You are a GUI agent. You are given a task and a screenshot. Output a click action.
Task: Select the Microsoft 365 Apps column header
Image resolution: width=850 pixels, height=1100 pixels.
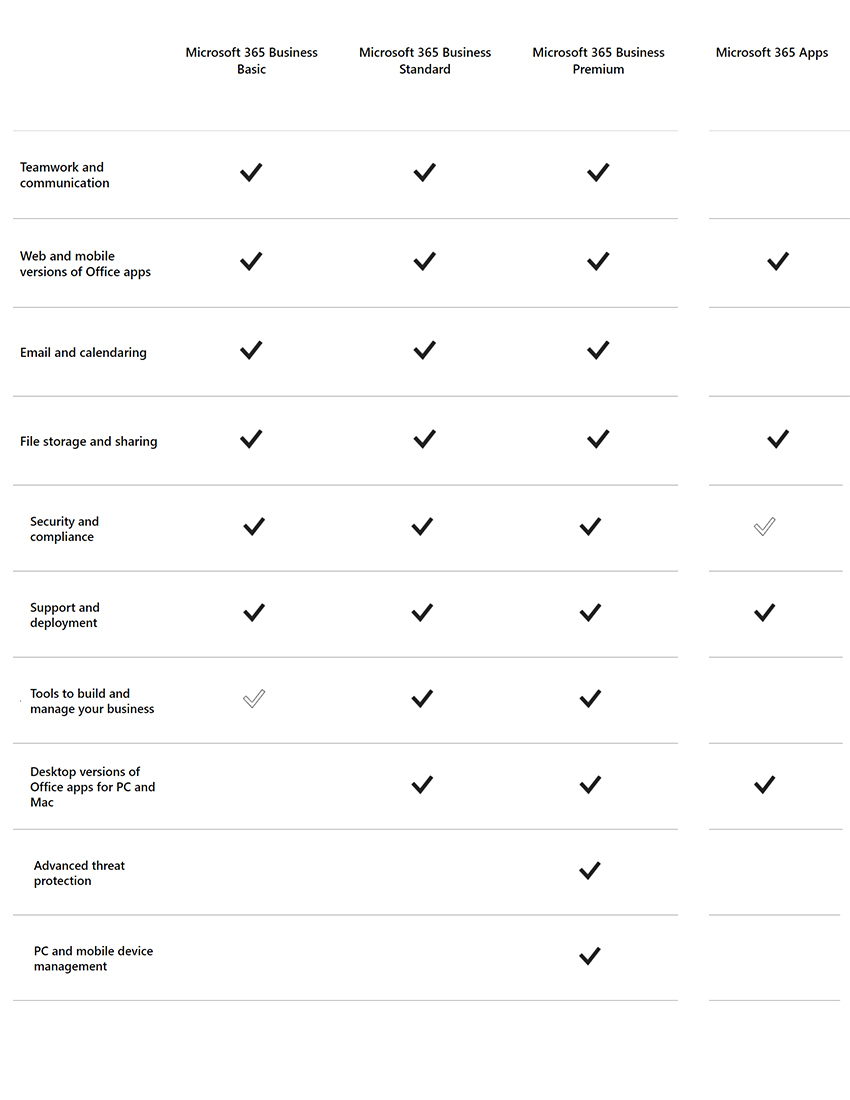[772, 53]
